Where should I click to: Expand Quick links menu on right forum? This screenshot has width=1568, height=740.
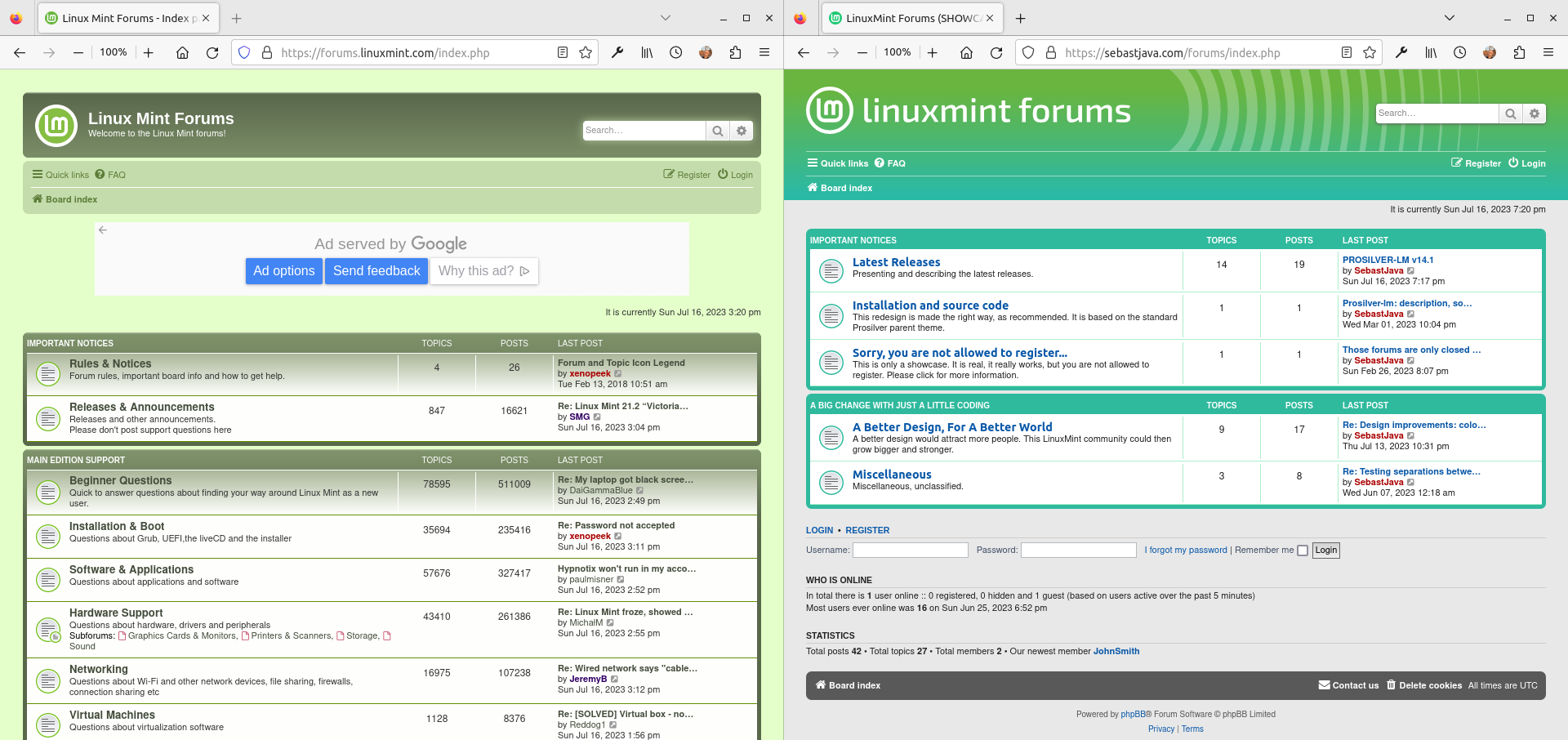[x=838, y=163]
